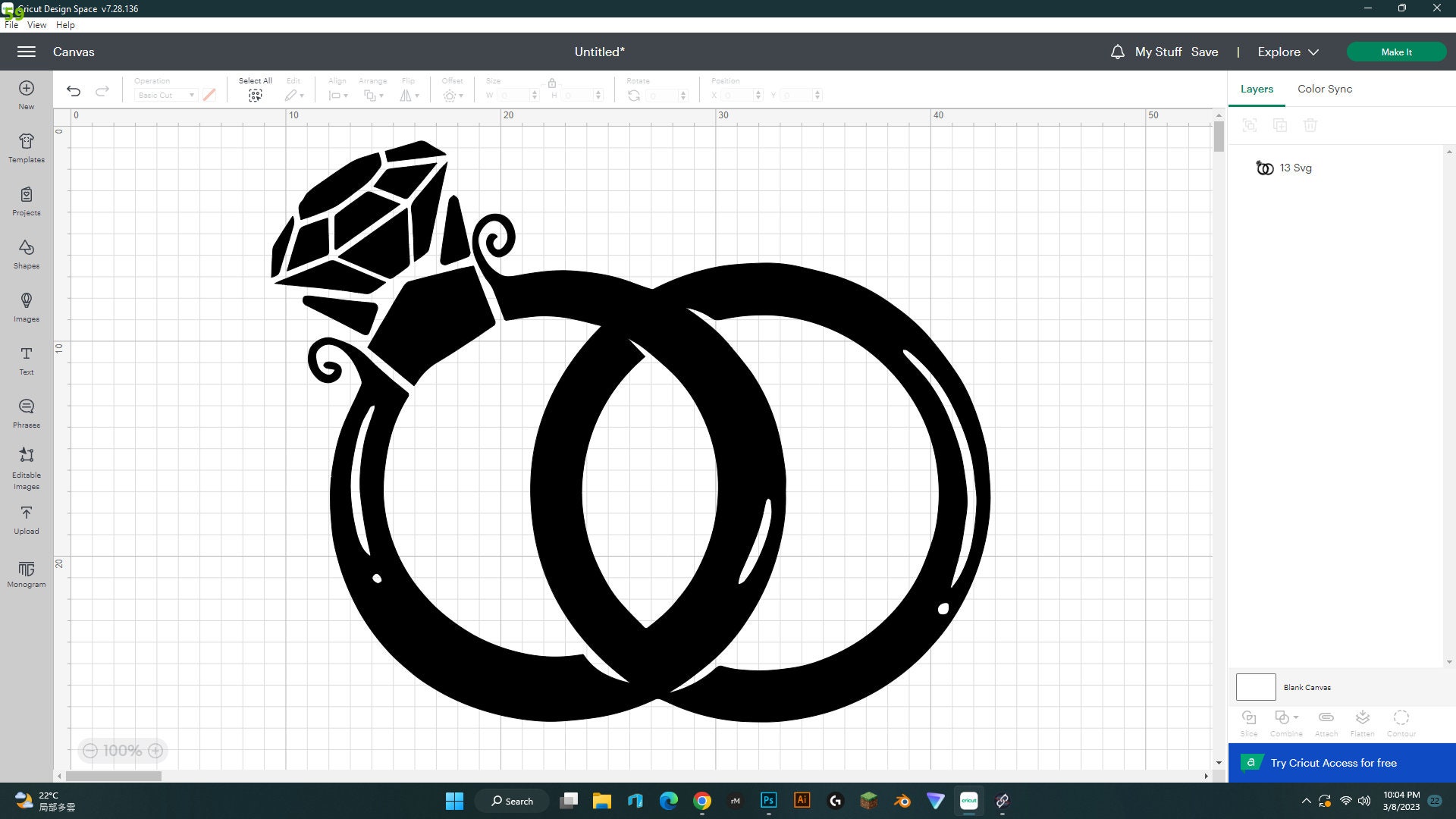Open the Basic Cut operation dropdown
1456x819 pixels.
(165, 95)
